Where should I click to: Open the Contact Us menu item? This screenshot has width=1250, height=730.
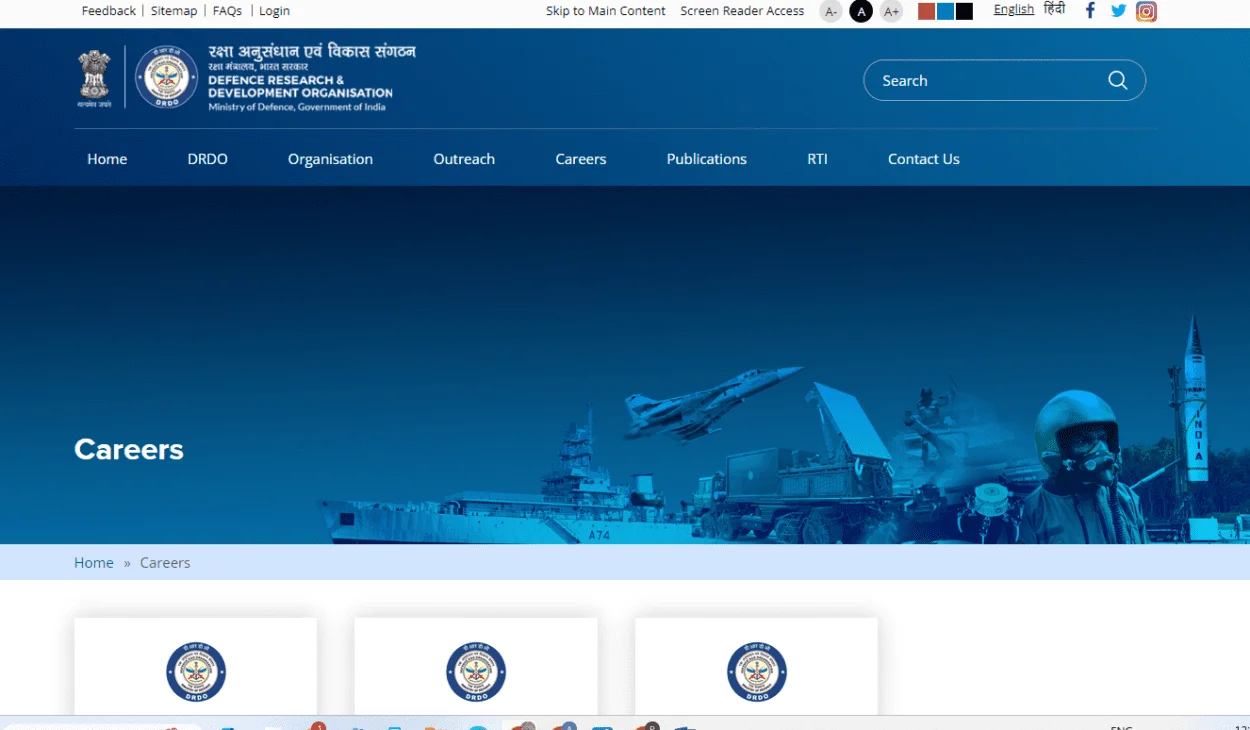click(x=924, y=159)
